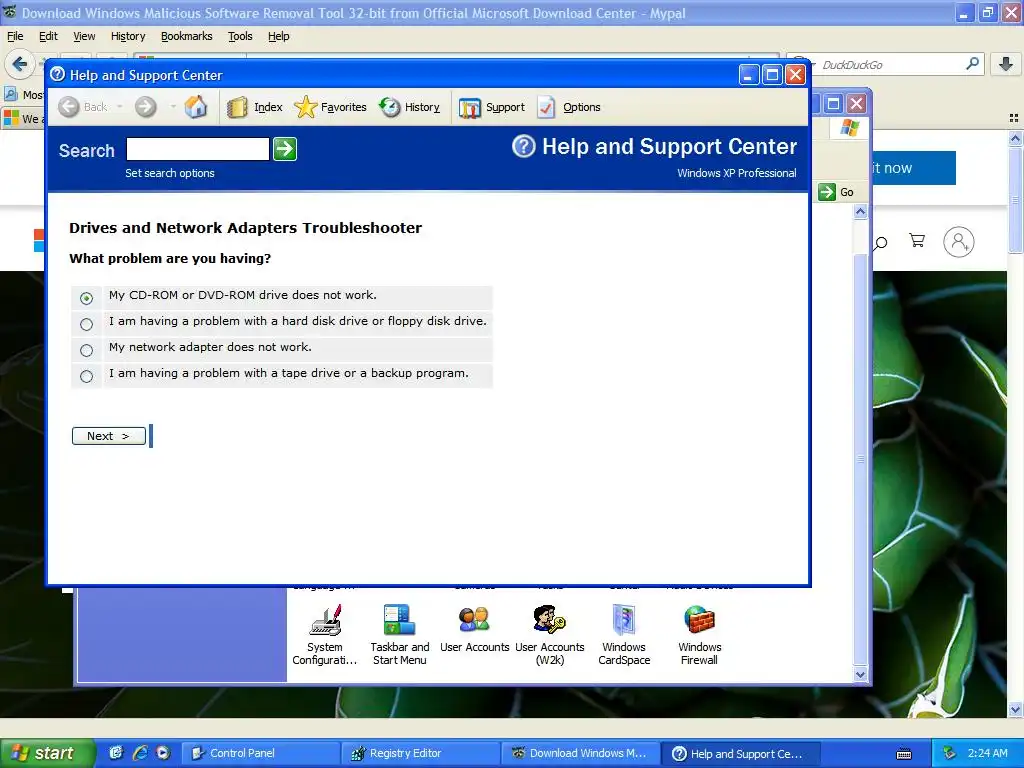1024x768 pixels.
Task: Open the Back button history dropdown arrow
Action: 120,107
